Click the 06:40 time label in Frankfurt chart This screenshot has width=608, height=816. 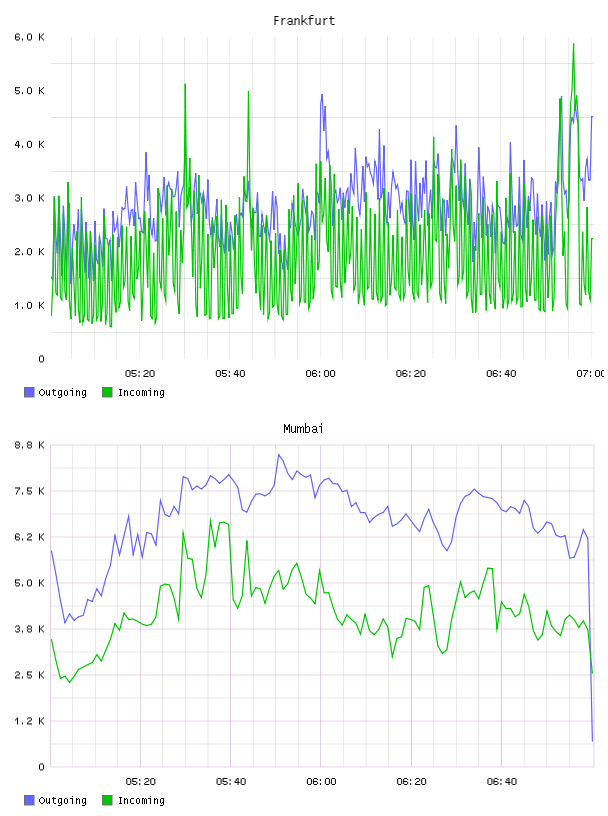(501, 373)
